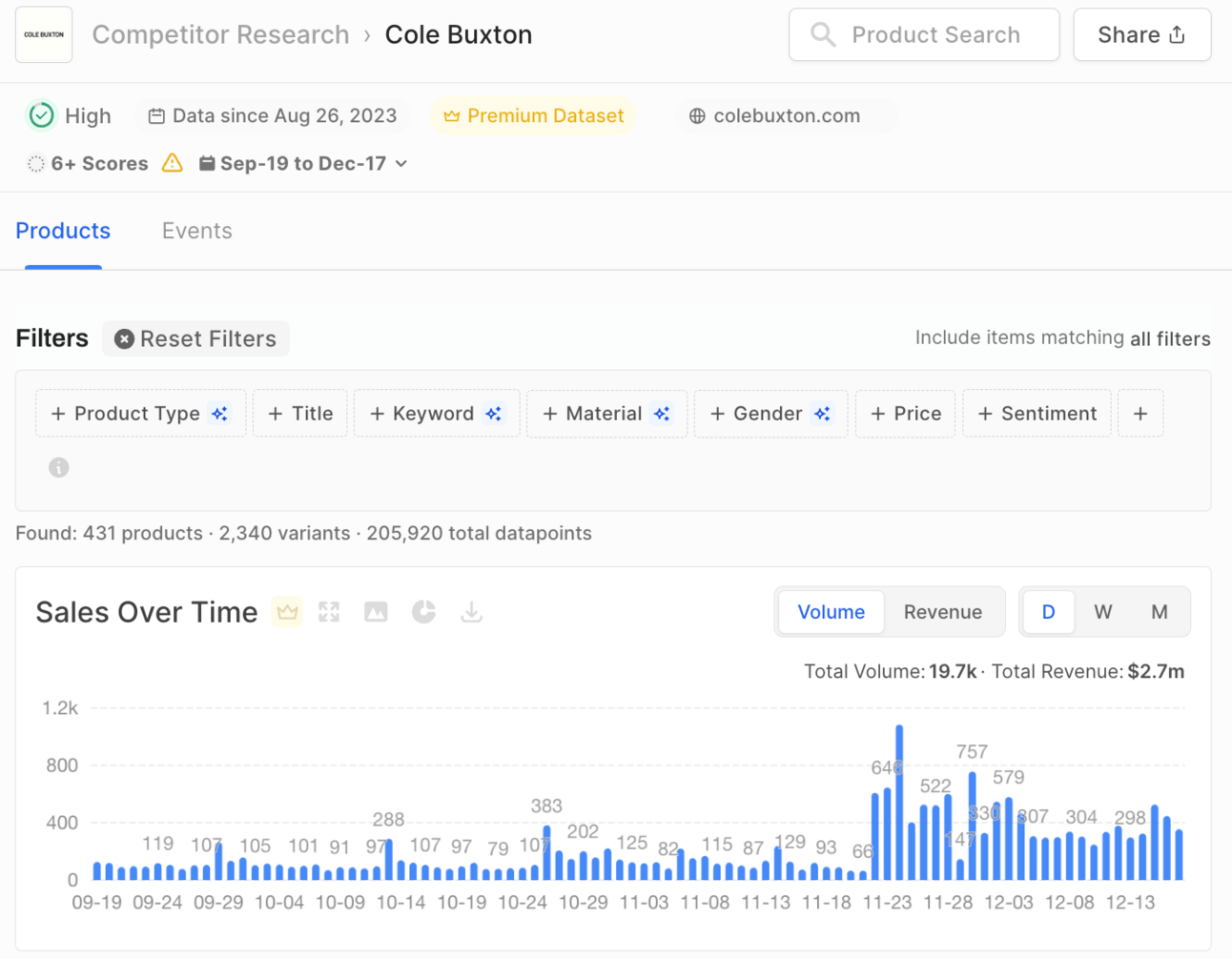Save chart as image icon
Image resolution: width=1232 pixels, height=959 pixels.
click(x=376, y=612)
